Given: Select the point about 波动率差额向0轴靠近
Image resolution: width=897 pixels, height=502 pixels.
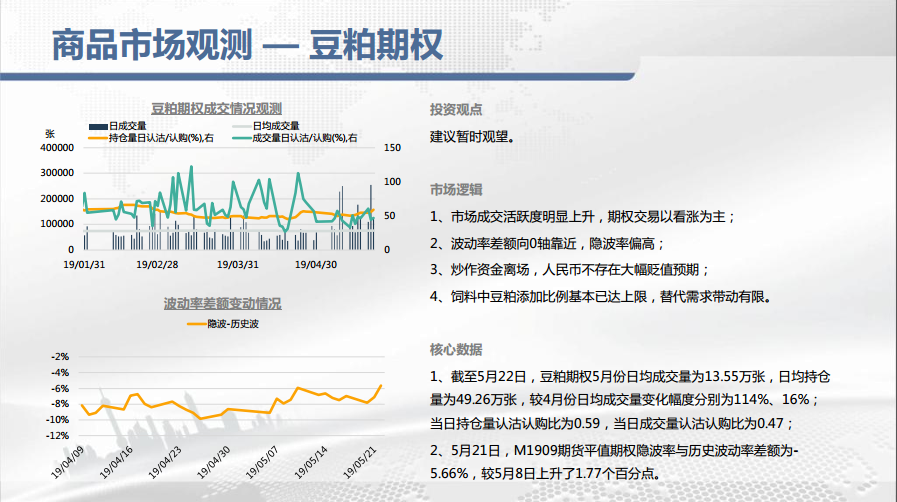Looking at the screenshot, I should pyautogui.click(x=547, y=243).
